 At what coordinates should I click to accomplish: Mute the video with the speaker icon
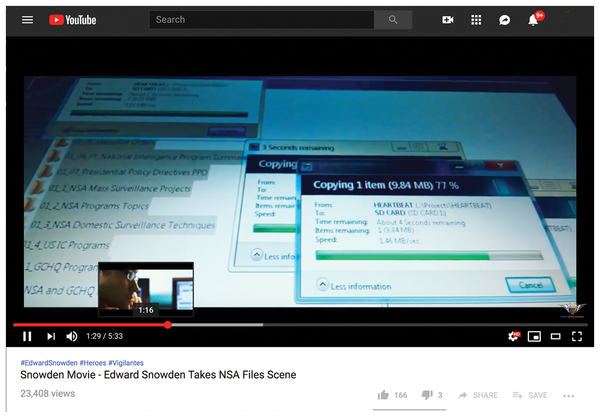pyautogui.click(x=72, y=336)
